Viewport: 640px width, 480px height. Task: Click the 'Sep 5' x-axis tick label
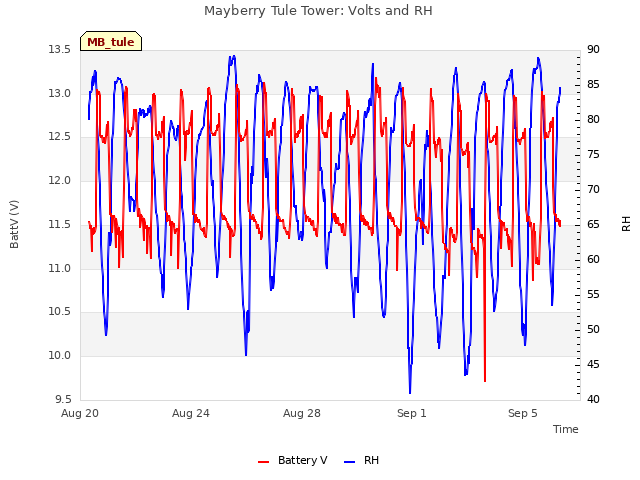pos(522,413)
